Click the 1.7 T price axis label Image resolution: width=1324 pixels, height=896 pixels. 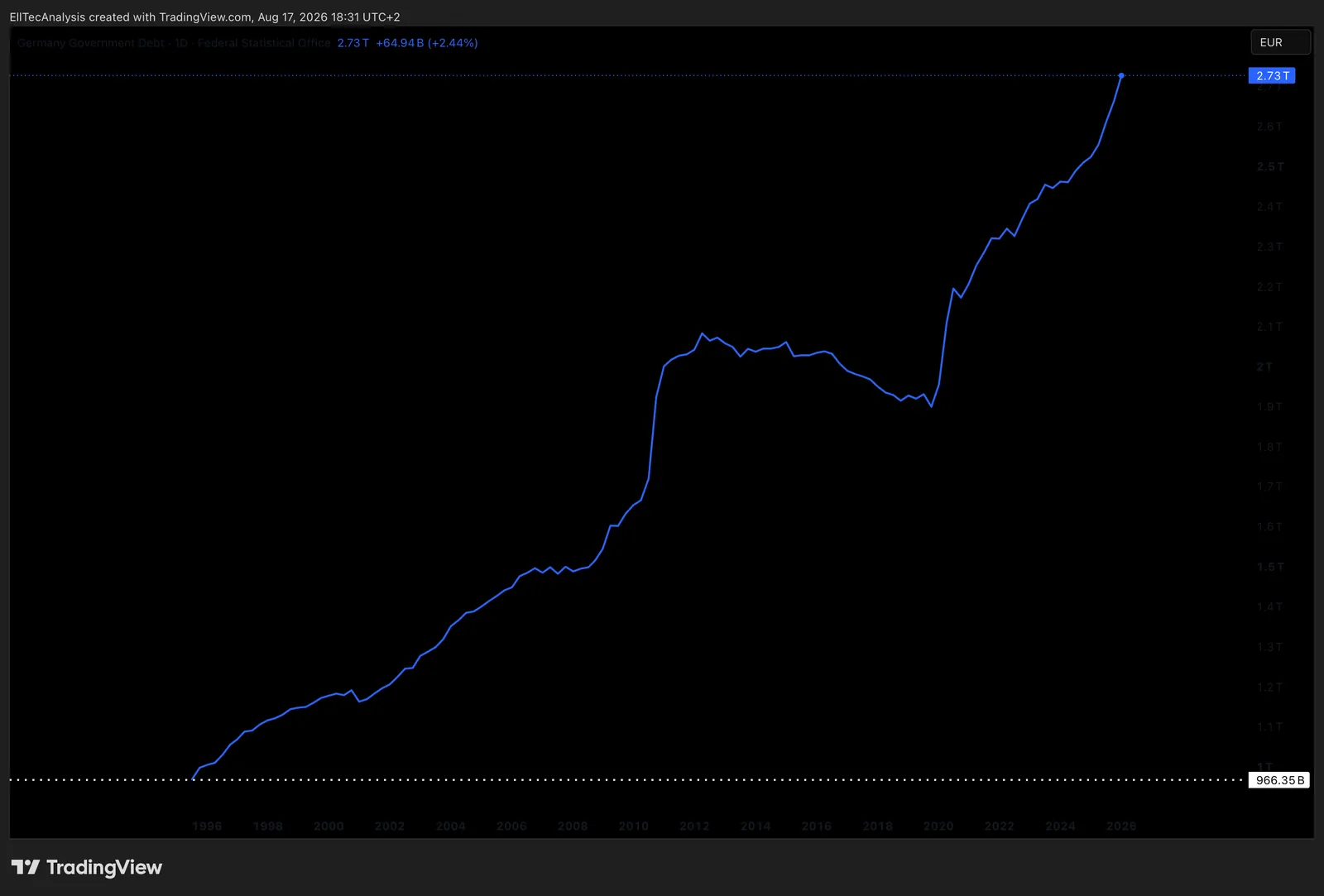click(1269, 486)
